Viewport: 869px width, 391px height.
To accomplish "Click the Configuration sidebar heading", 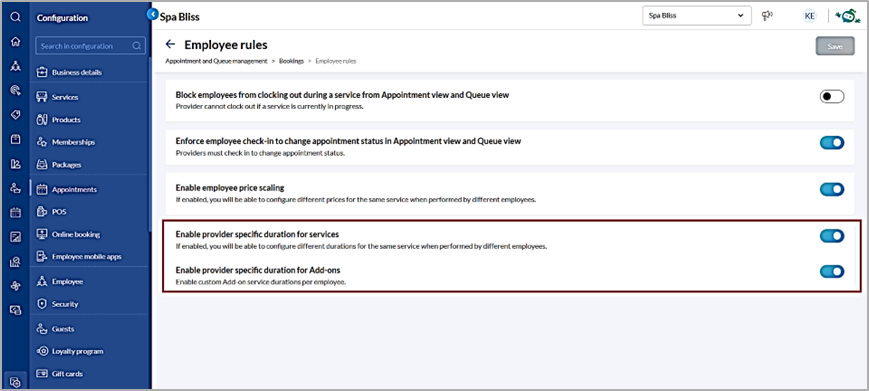I will coord(62,18).
